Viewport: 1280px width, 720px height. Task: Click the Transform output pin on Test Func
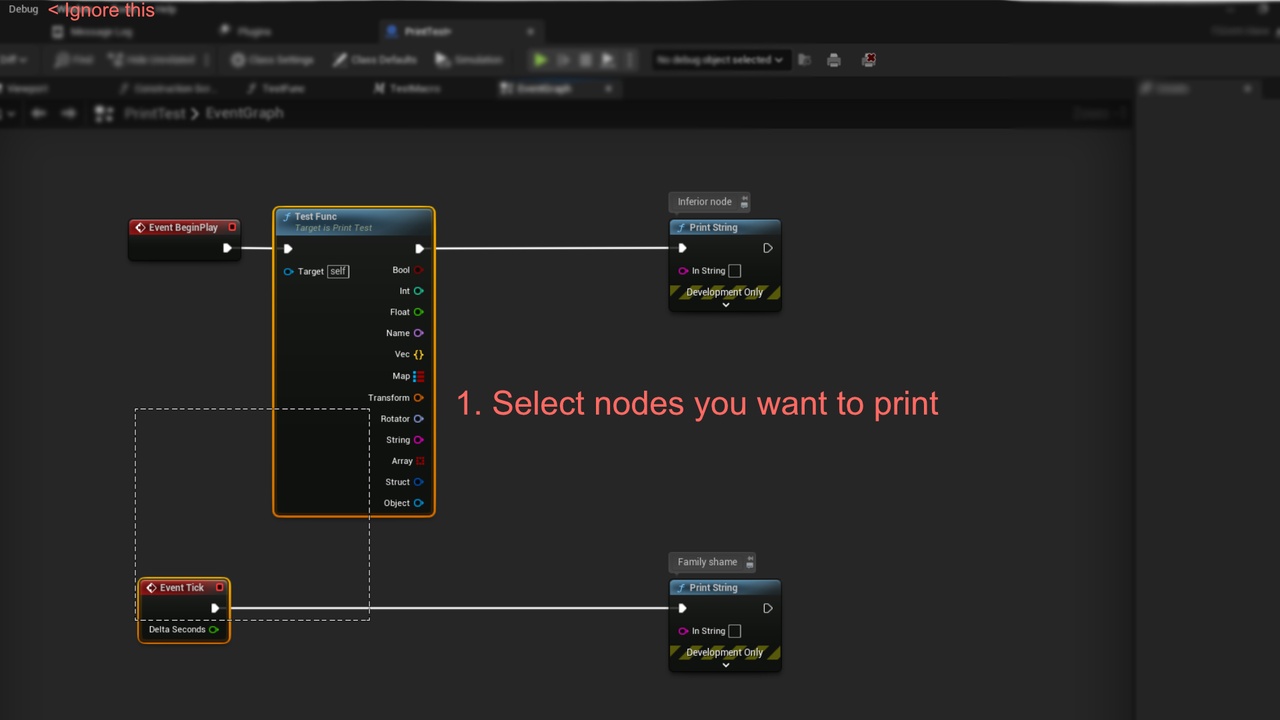point(419,398)
